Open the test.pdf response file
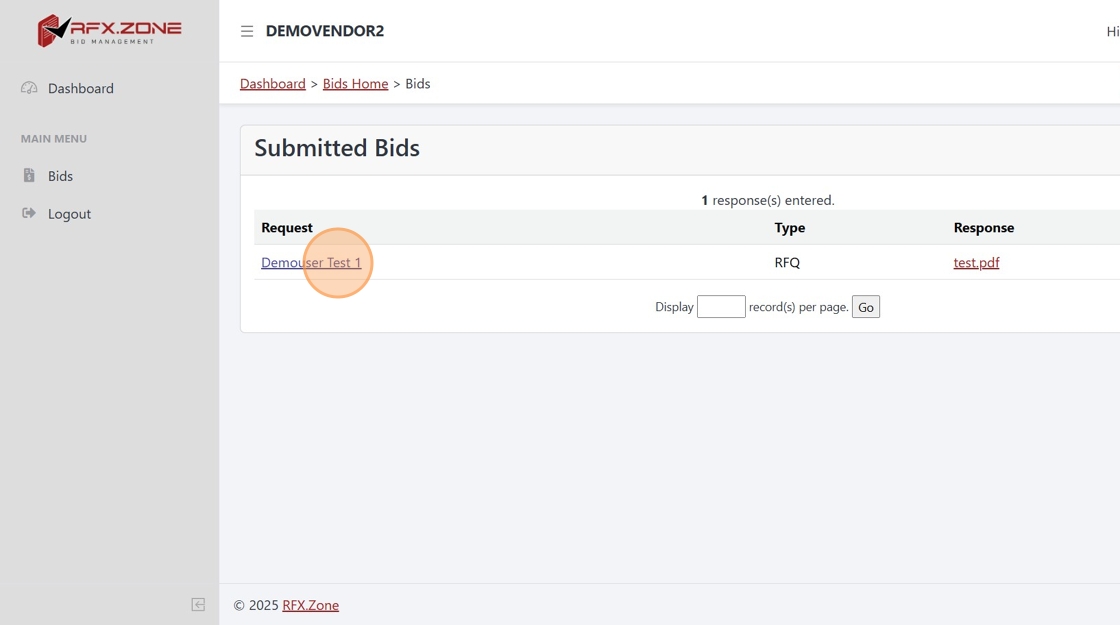1120x625 pixels. 976,263
